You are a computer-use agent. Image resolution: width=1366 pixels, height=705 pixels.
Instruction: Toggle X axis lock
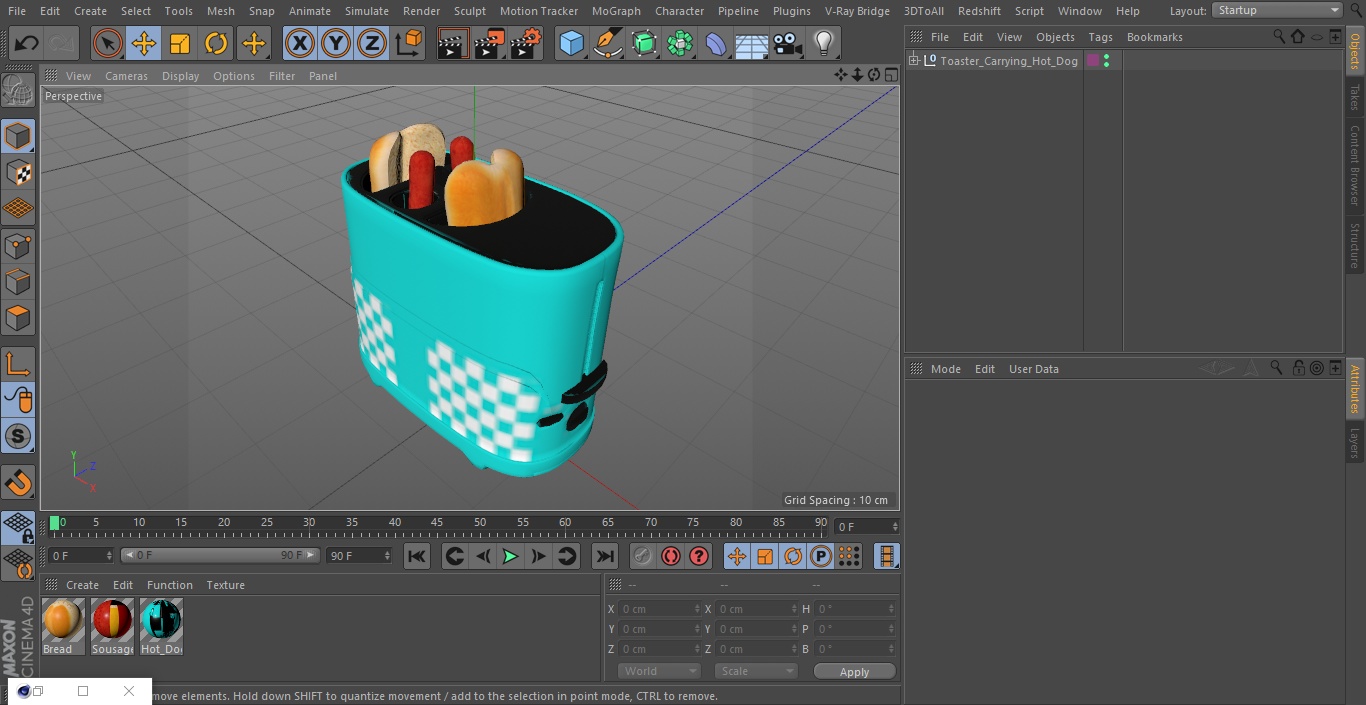coord(300,43)
